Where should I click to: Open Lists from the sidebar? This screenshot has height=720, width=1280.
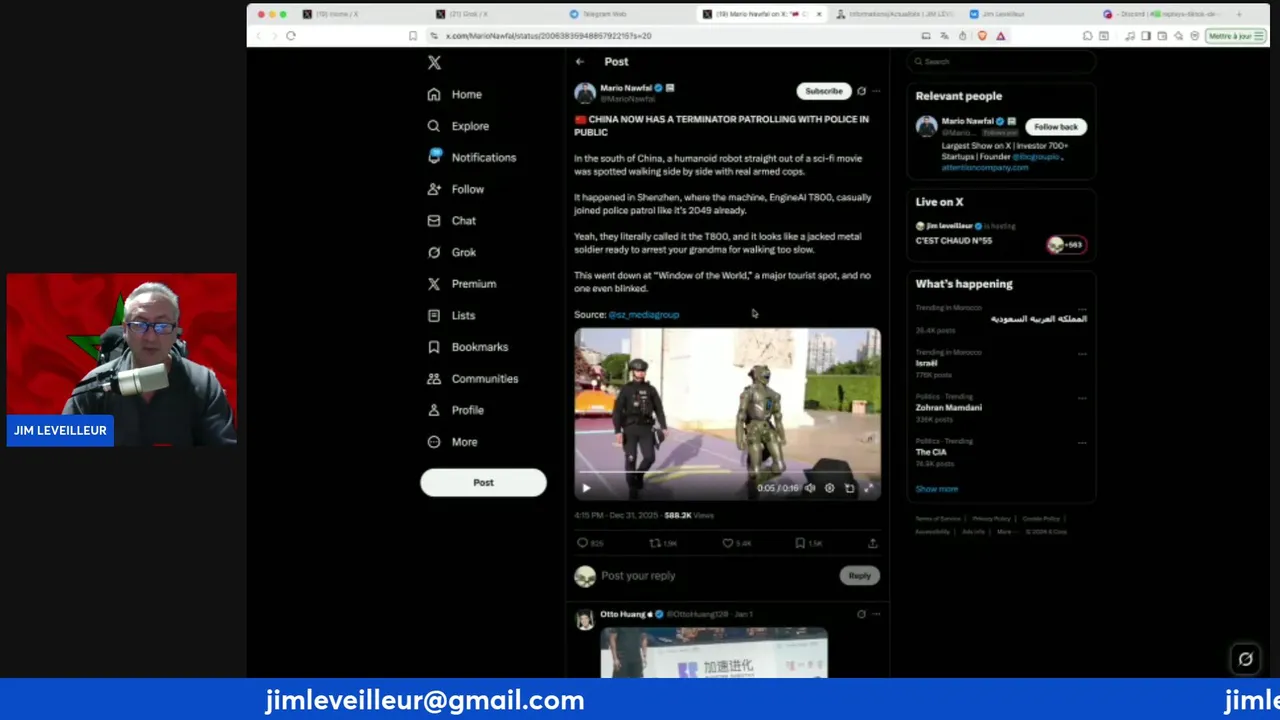pos(451,315)
